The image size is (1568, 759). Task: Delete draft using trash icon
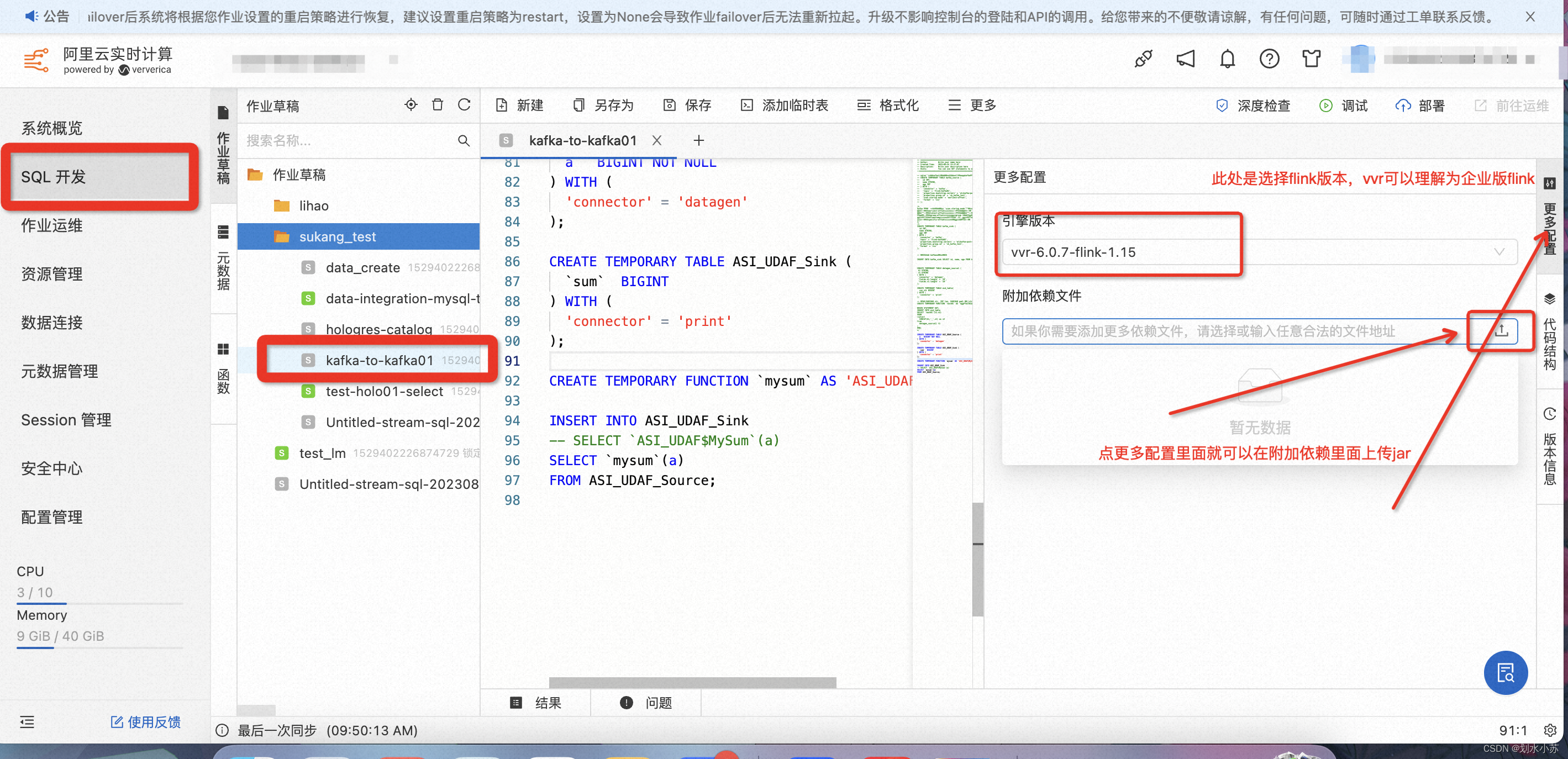[x=437, y=105]
